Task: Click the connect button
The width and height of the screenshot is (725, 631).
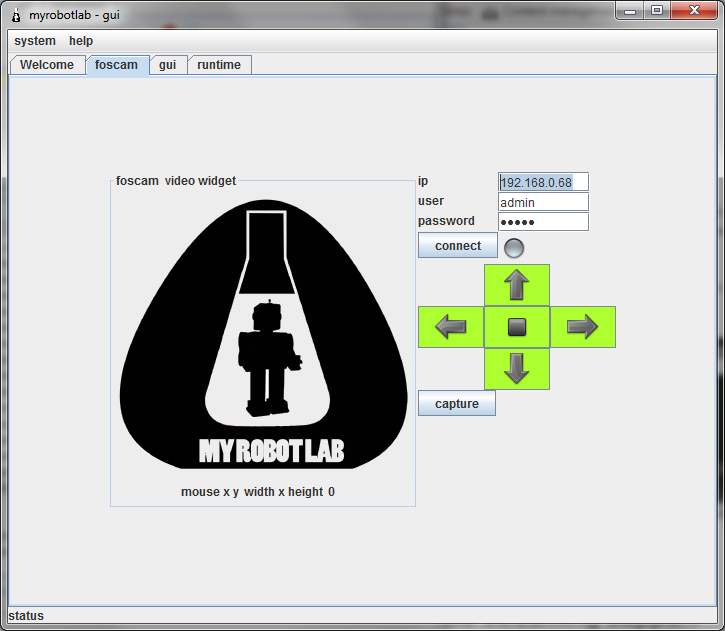Action: pos(458,245)
